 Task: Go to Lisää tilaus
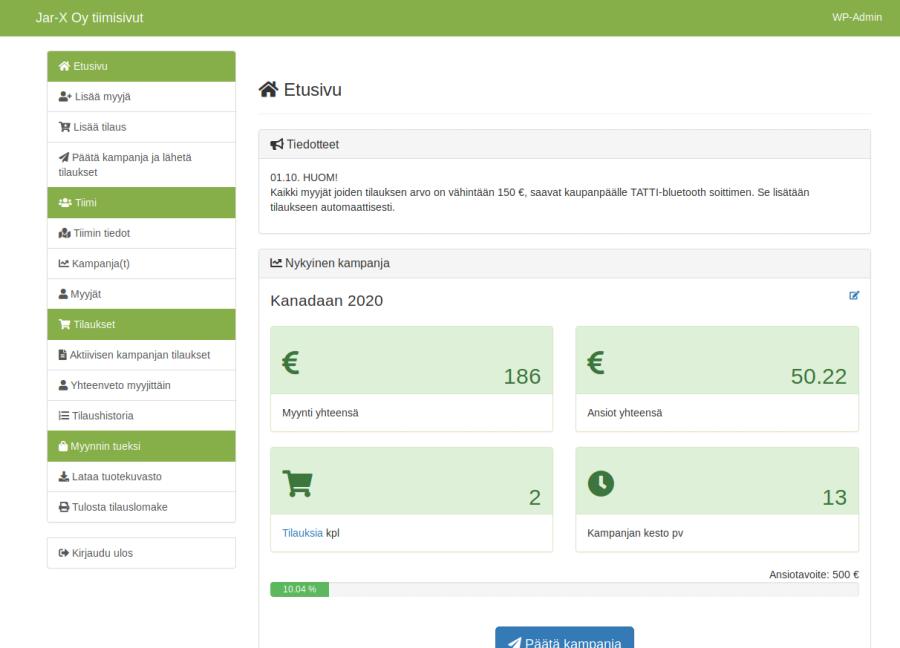(141, 127)
